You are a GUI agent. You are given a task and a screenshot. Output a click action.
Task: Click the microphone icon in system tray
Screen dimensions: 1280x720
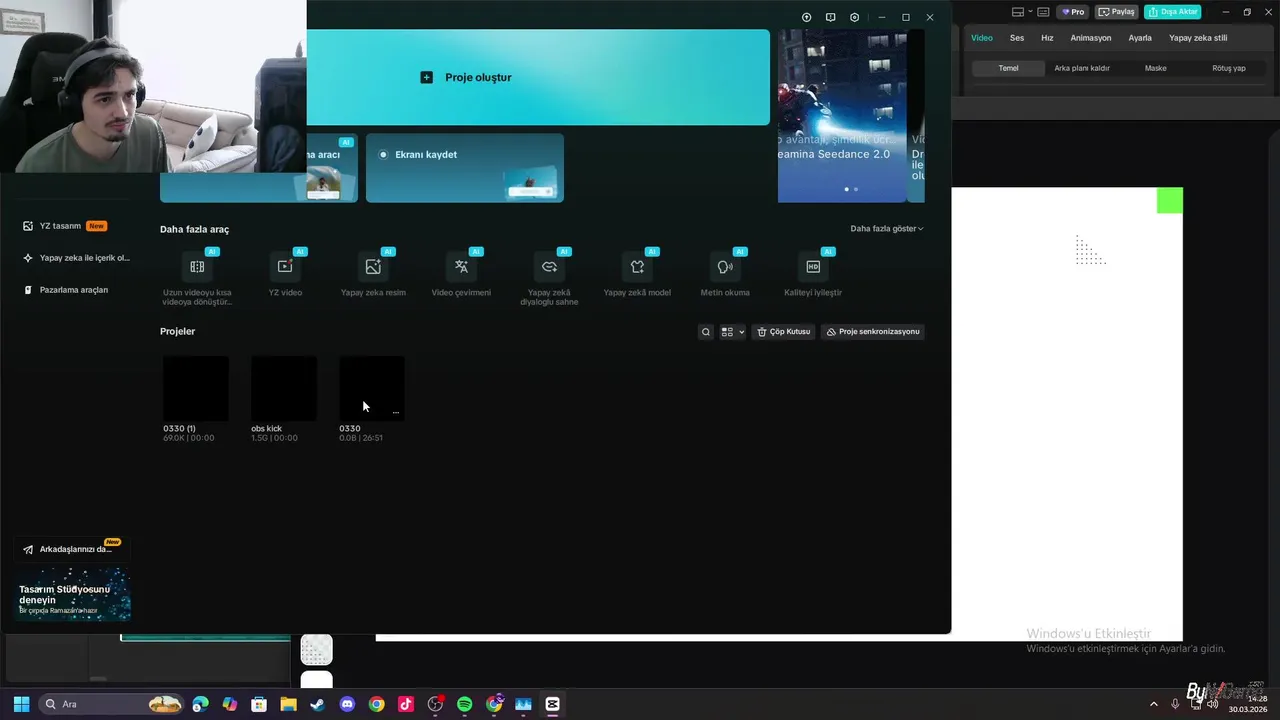(x=1175, y=704)
